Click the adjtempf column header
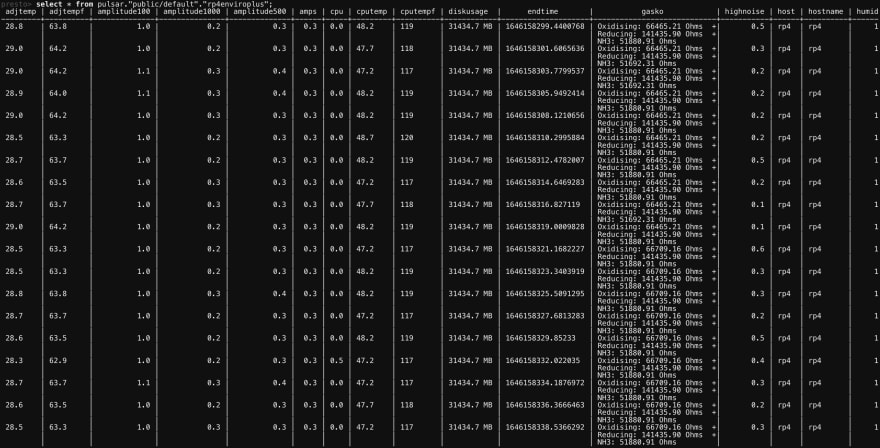This screenshot has height=448, width=880. point(66,11)
